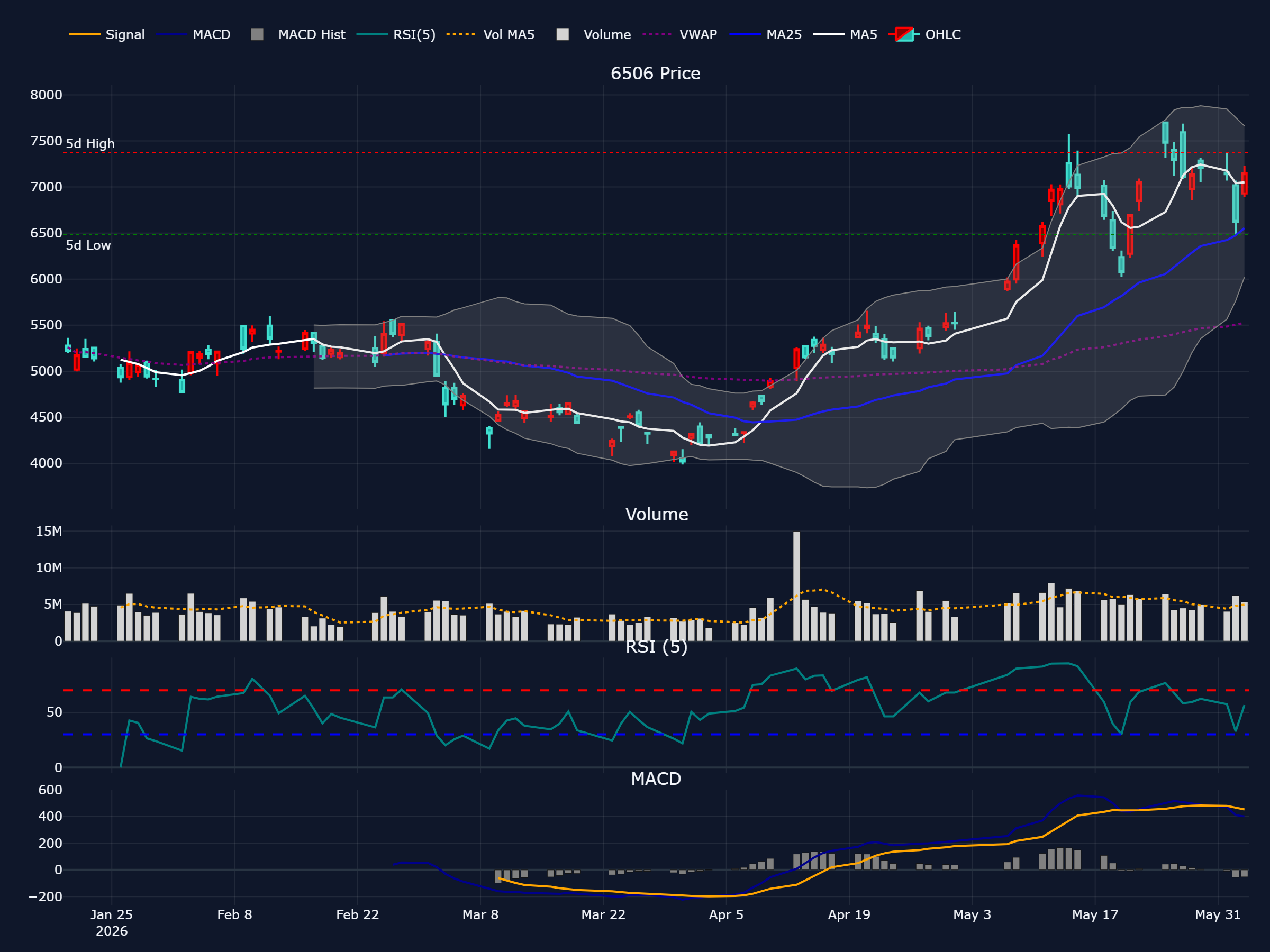1270x952 pixels.
Task: Click the 15M volume axis label
Action: tap(49, 532)
